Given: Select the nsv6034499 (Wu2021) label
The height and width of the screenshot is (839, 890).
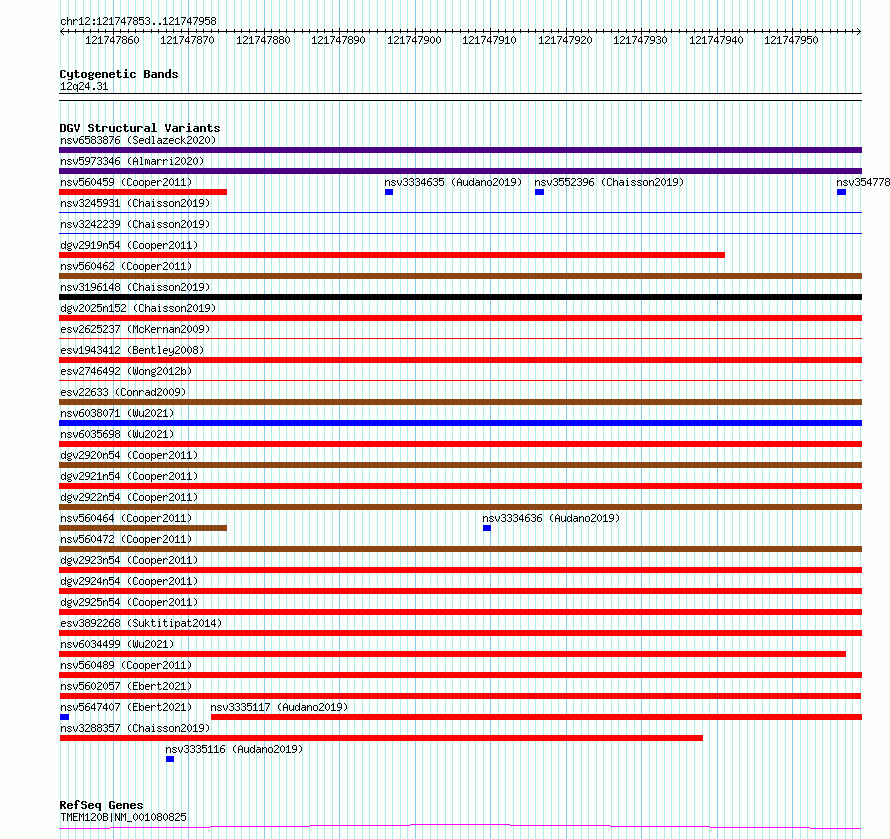Looking at the screenshot, I should pos(117,644).
